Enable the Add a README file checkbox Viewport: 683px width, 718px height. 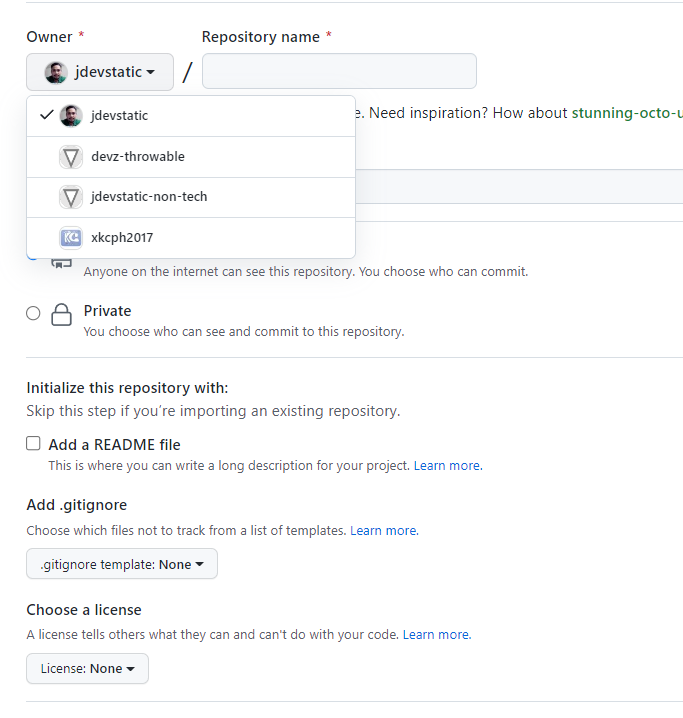coord(33,443)
